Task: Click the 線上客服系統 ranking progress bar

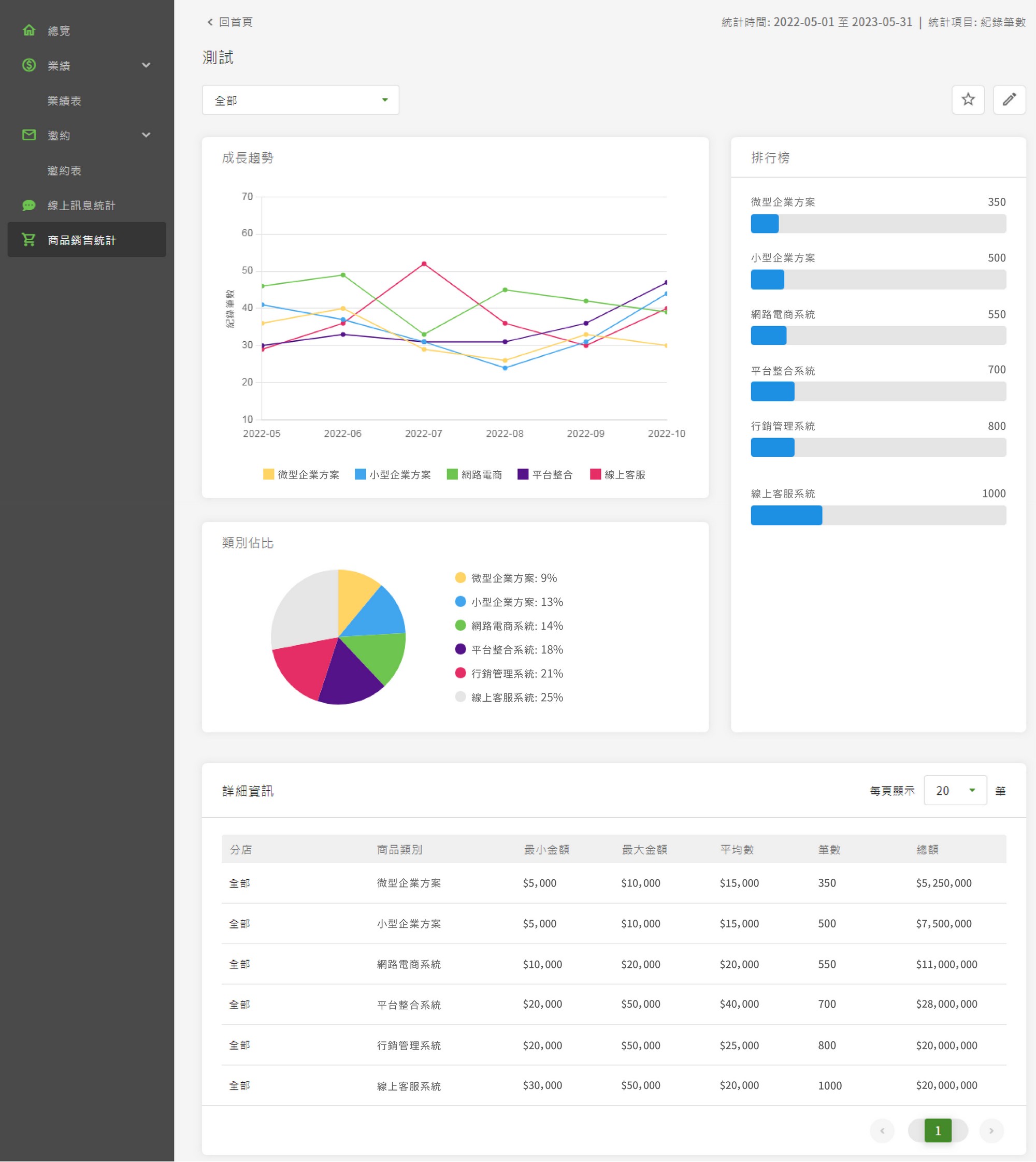Action: [879, 515]
